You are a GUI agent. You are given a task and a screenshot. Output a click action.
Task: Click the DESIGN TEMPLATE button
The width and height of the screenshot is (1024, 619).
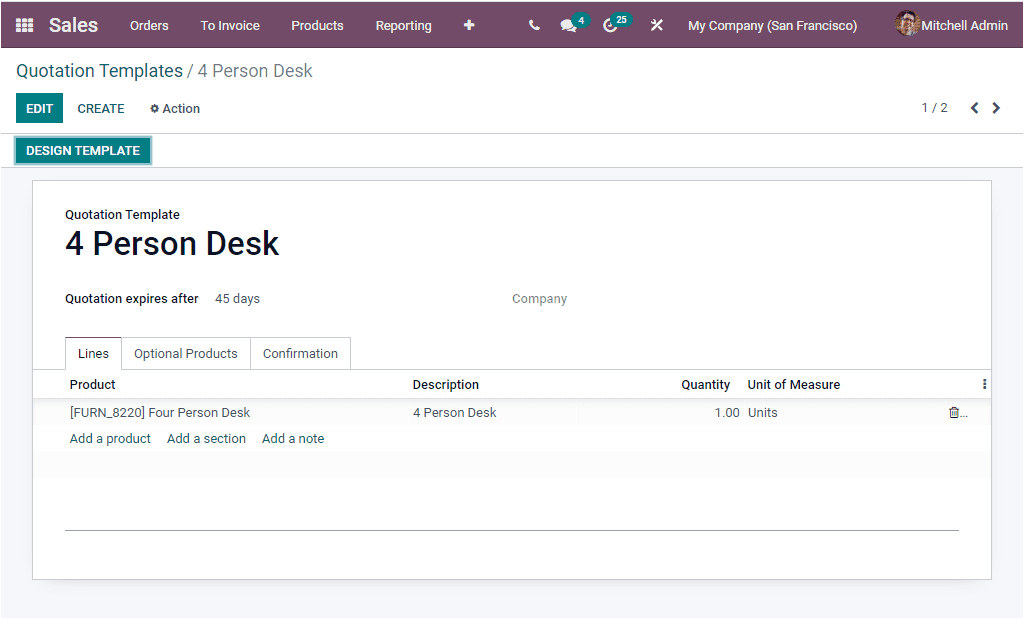(82, 150)
